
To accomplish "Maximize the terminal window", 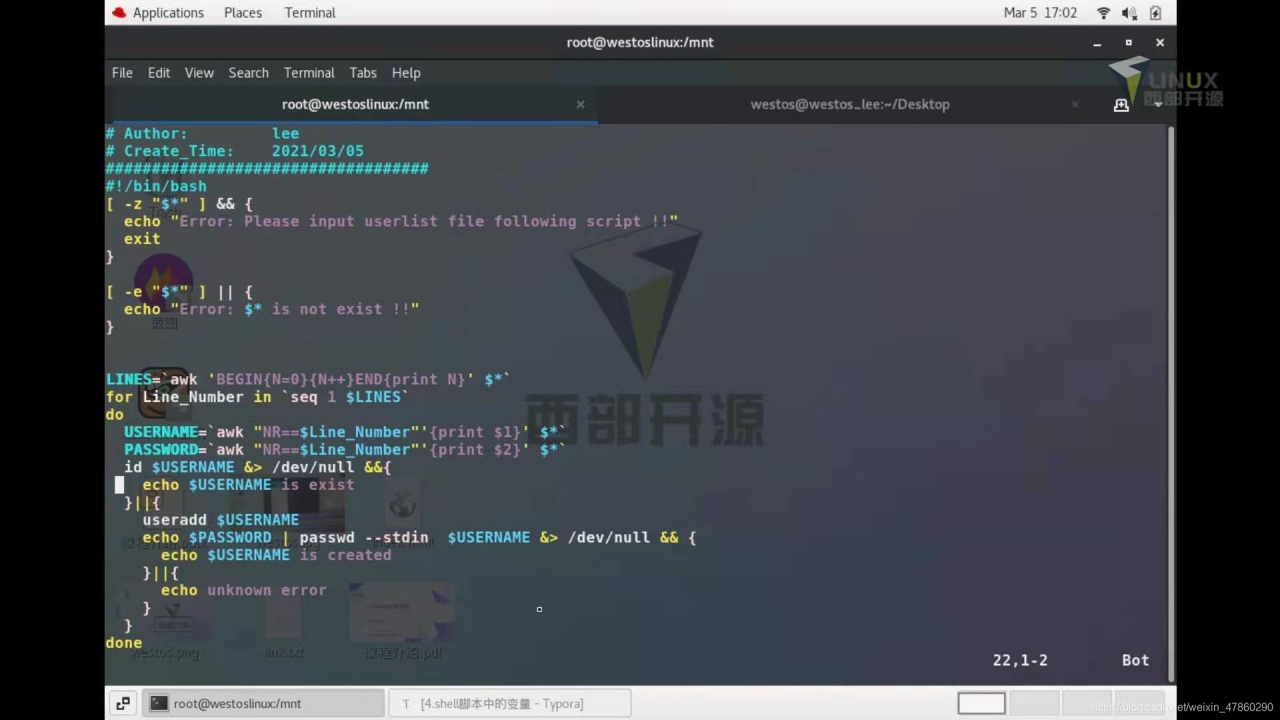I will 1129,43.
